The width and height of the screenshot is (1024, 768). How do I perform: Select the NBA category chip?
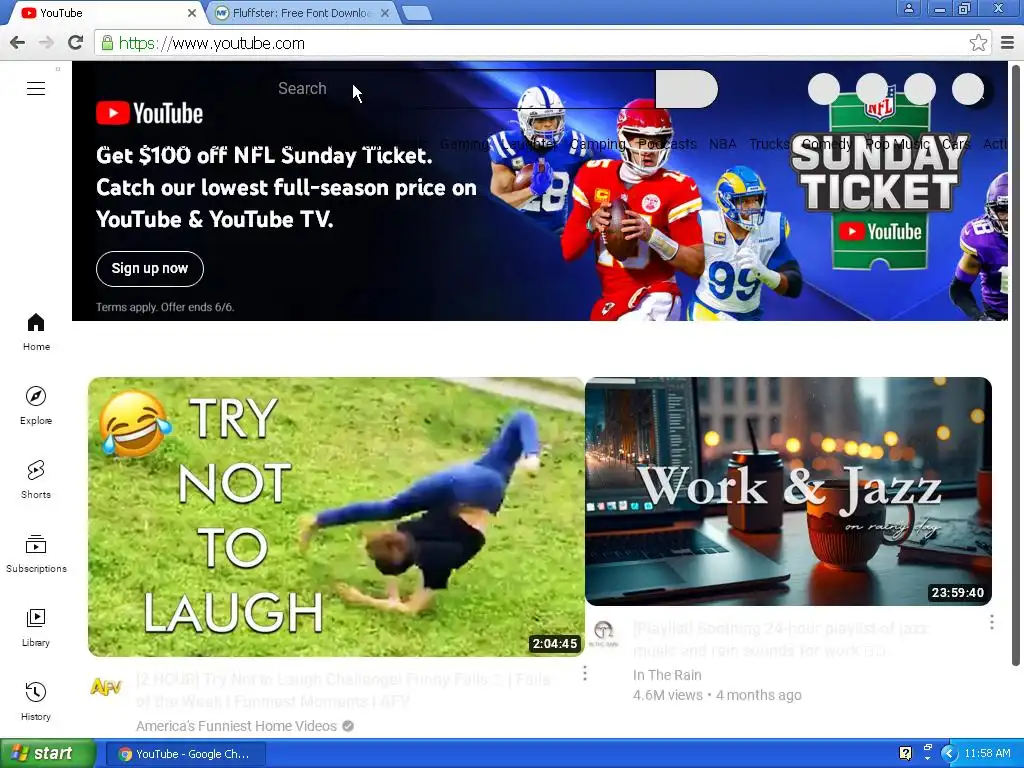(x=722, y=144)
